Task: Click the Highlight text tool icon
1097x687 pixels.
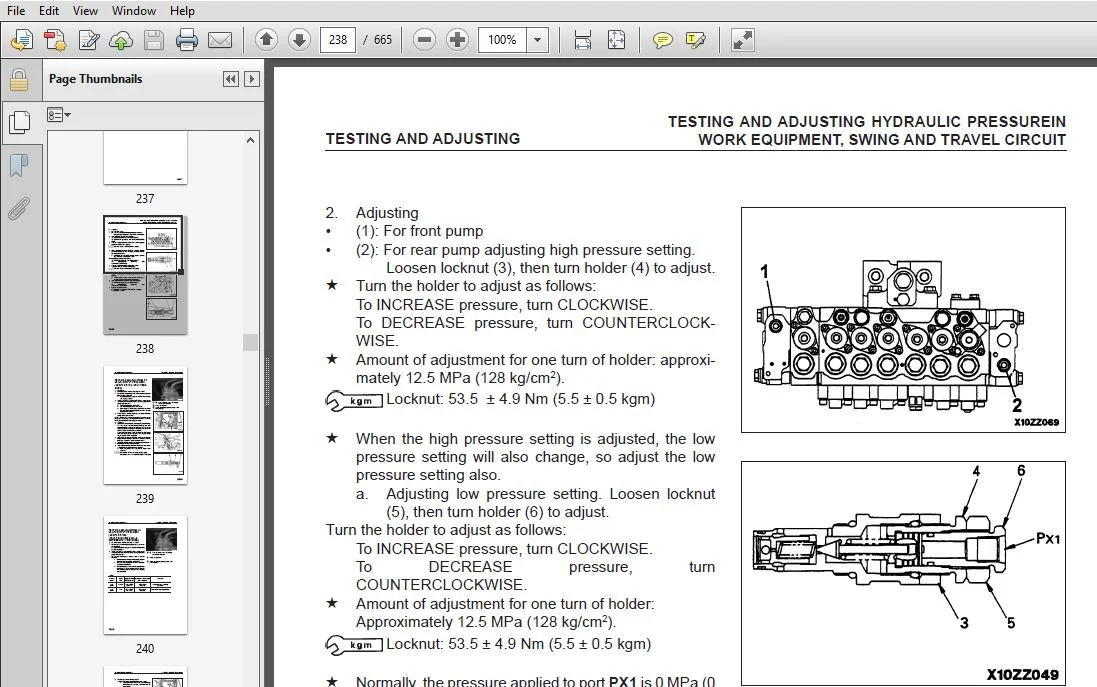Action: [695, 40]
